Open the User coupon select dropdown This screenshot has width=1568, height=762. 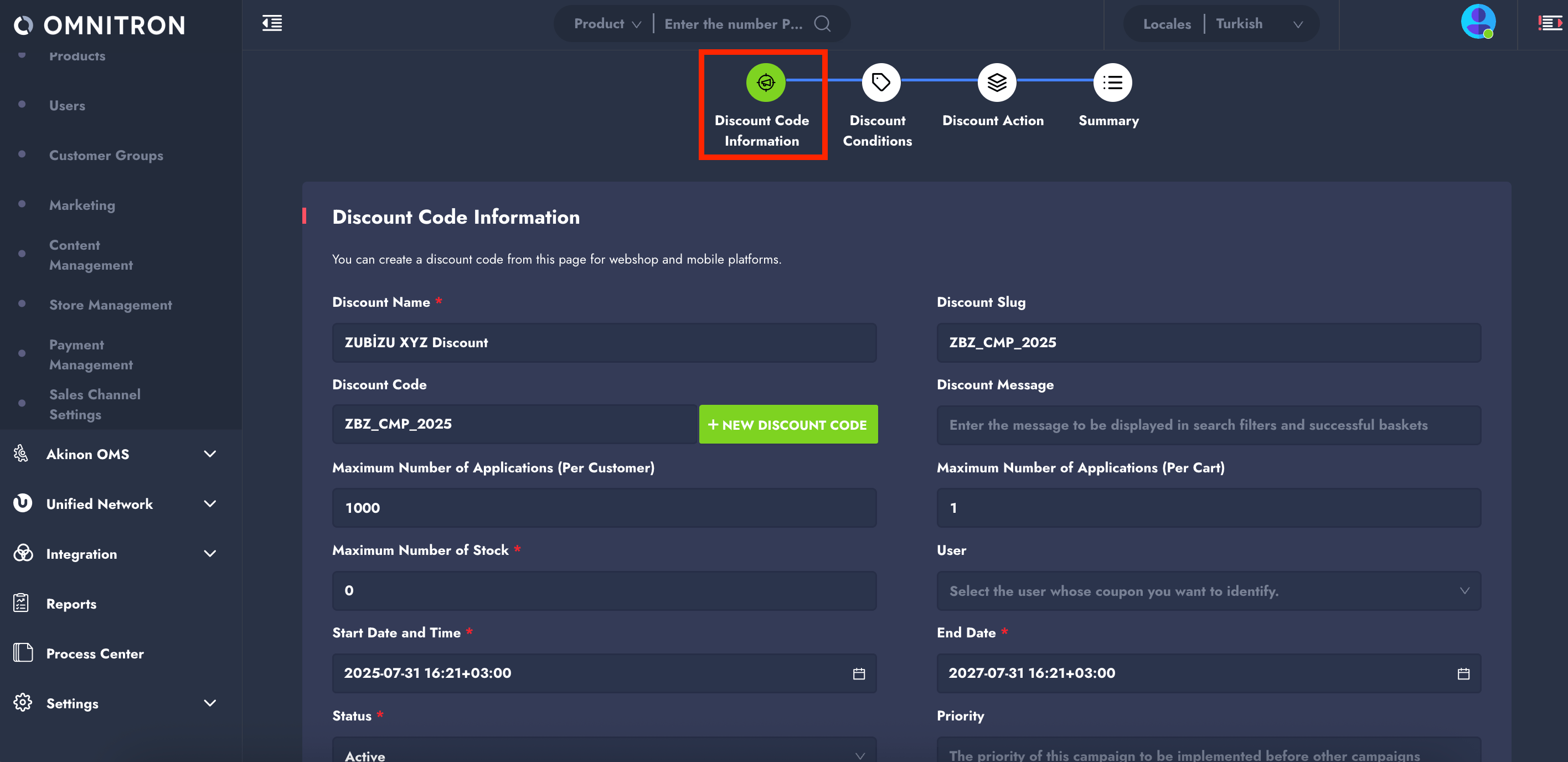pyautogui.click(x=1208, y=591)
